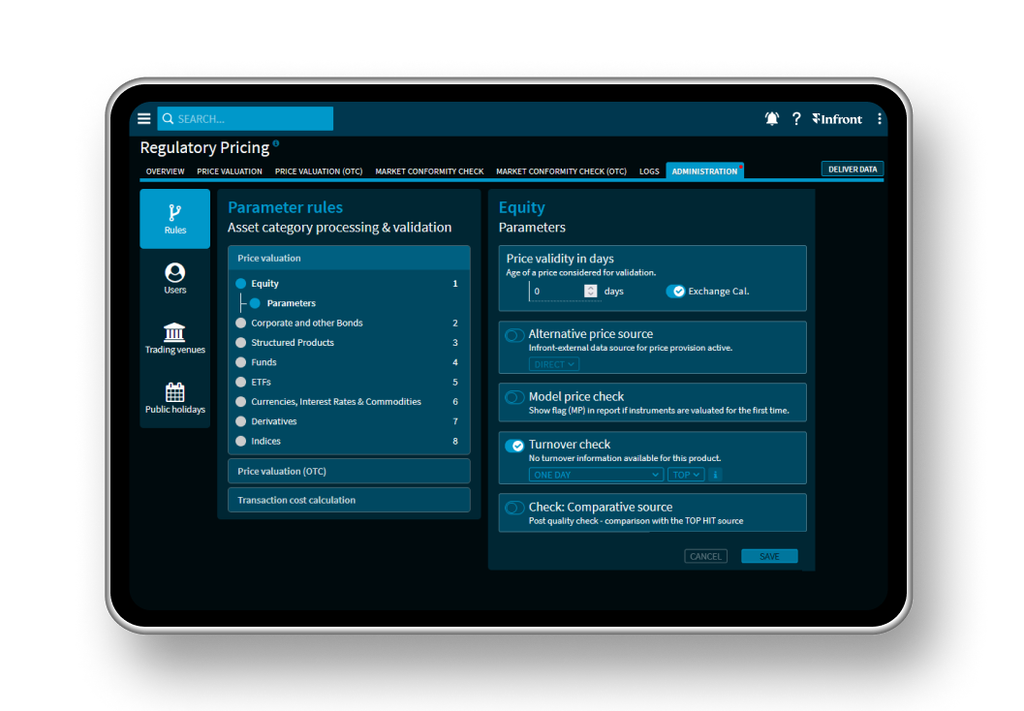Click the info icon beside the TOP dropdown
This screenshot has height=711, width=1024.
click(x=715, y=474)
